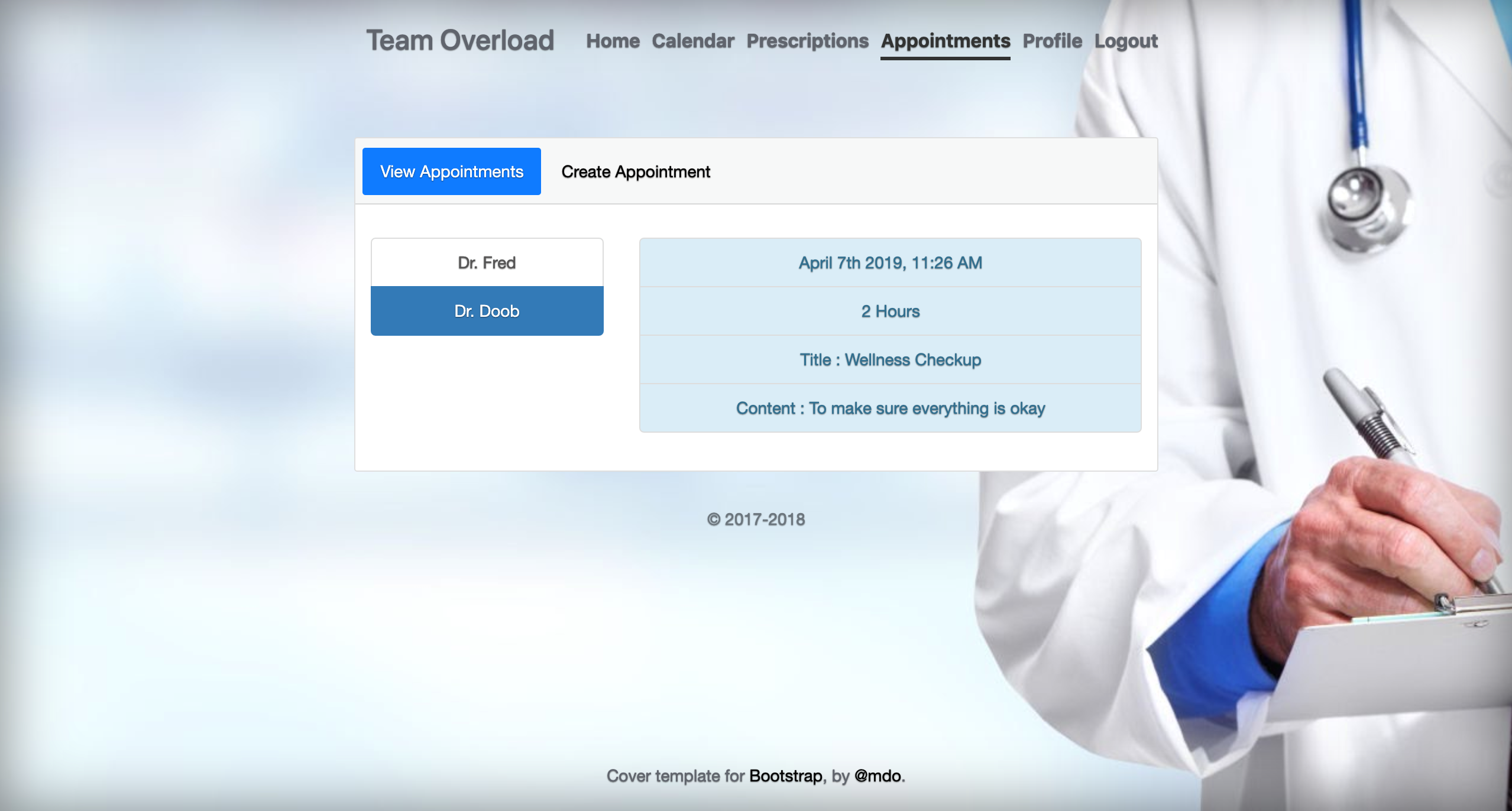Select Dr. Fred in doctor list

click(x=487, y=262)
